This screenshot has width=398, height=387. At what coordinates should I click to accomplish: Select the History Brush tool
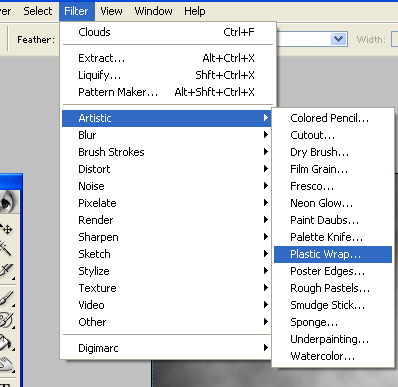point(7,320)
